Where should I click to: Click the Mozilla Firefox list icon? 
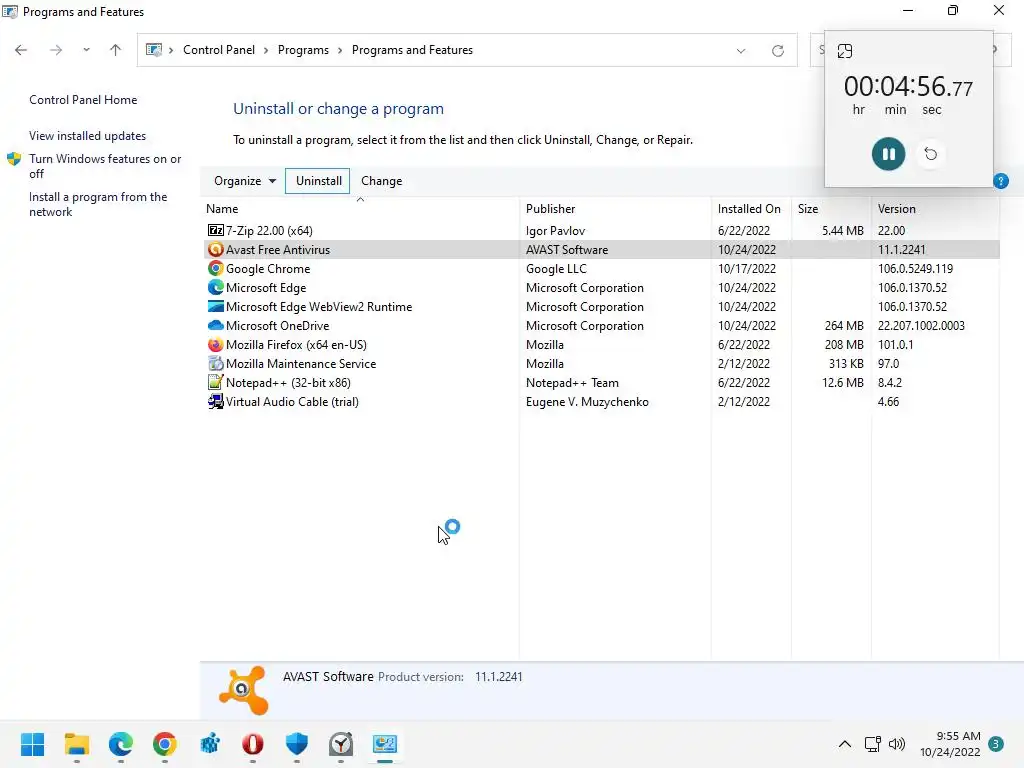(216, 344)
